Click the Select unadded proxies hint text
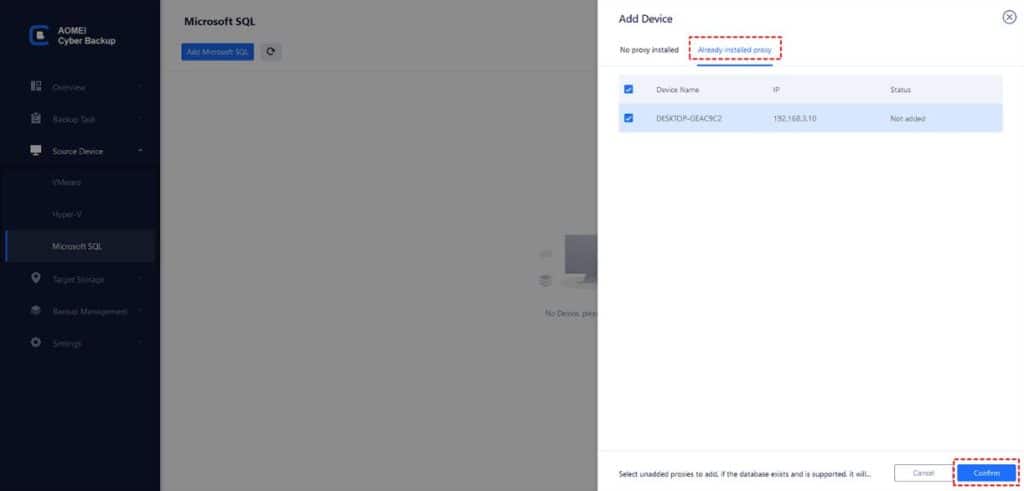1024x491 pixels. tap(744, 473)
